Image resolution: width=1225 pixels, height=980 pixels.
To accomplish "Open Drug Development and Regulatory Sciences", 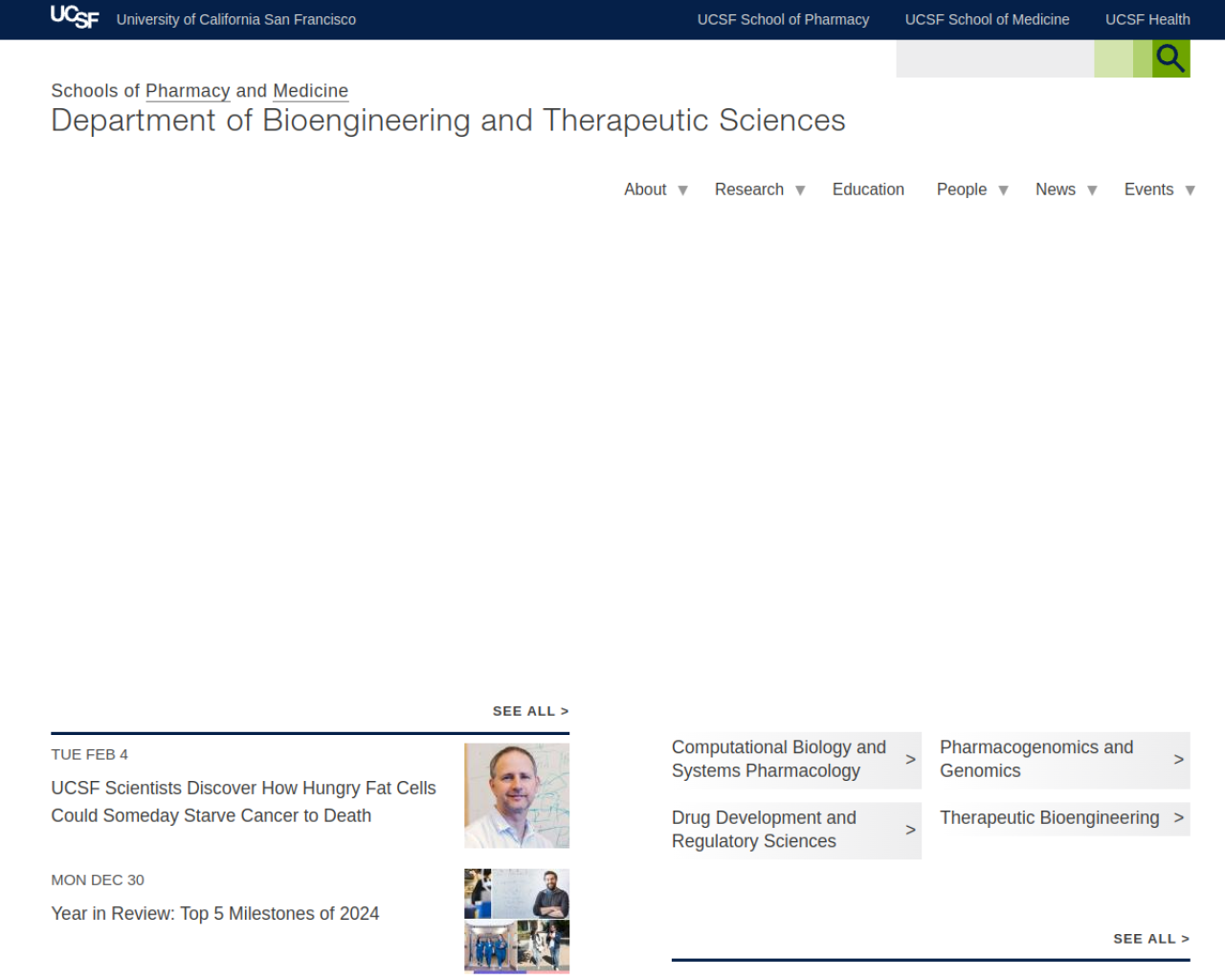I will click(x=796, y=830).
